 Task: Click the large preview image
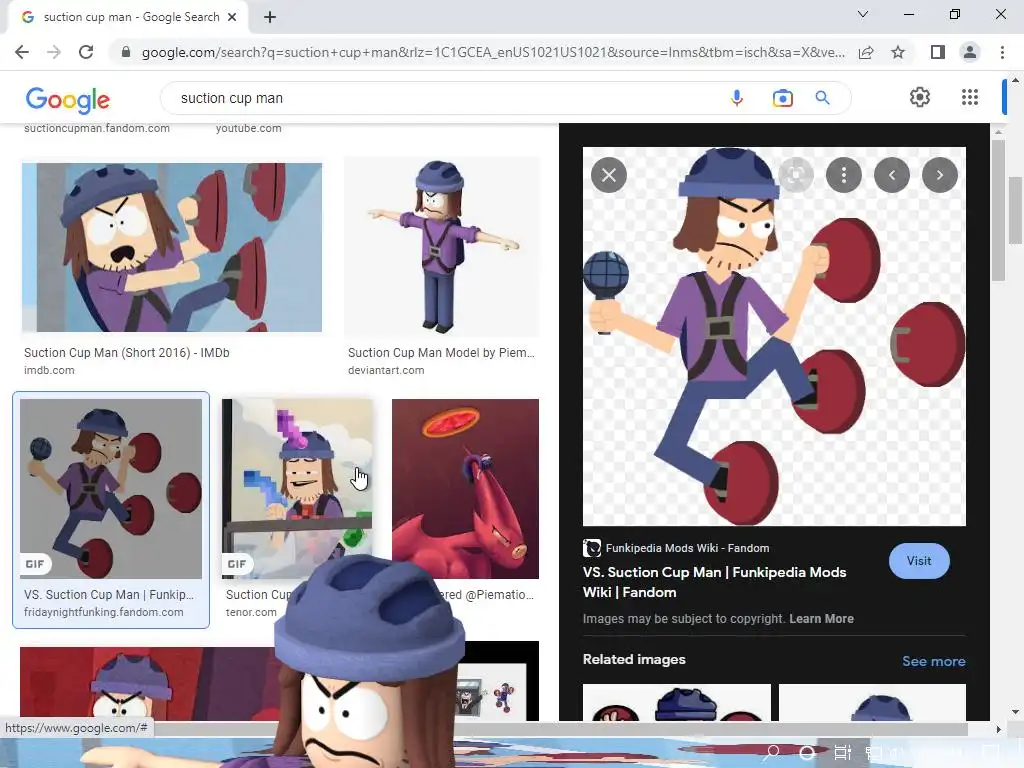point(774,336)
